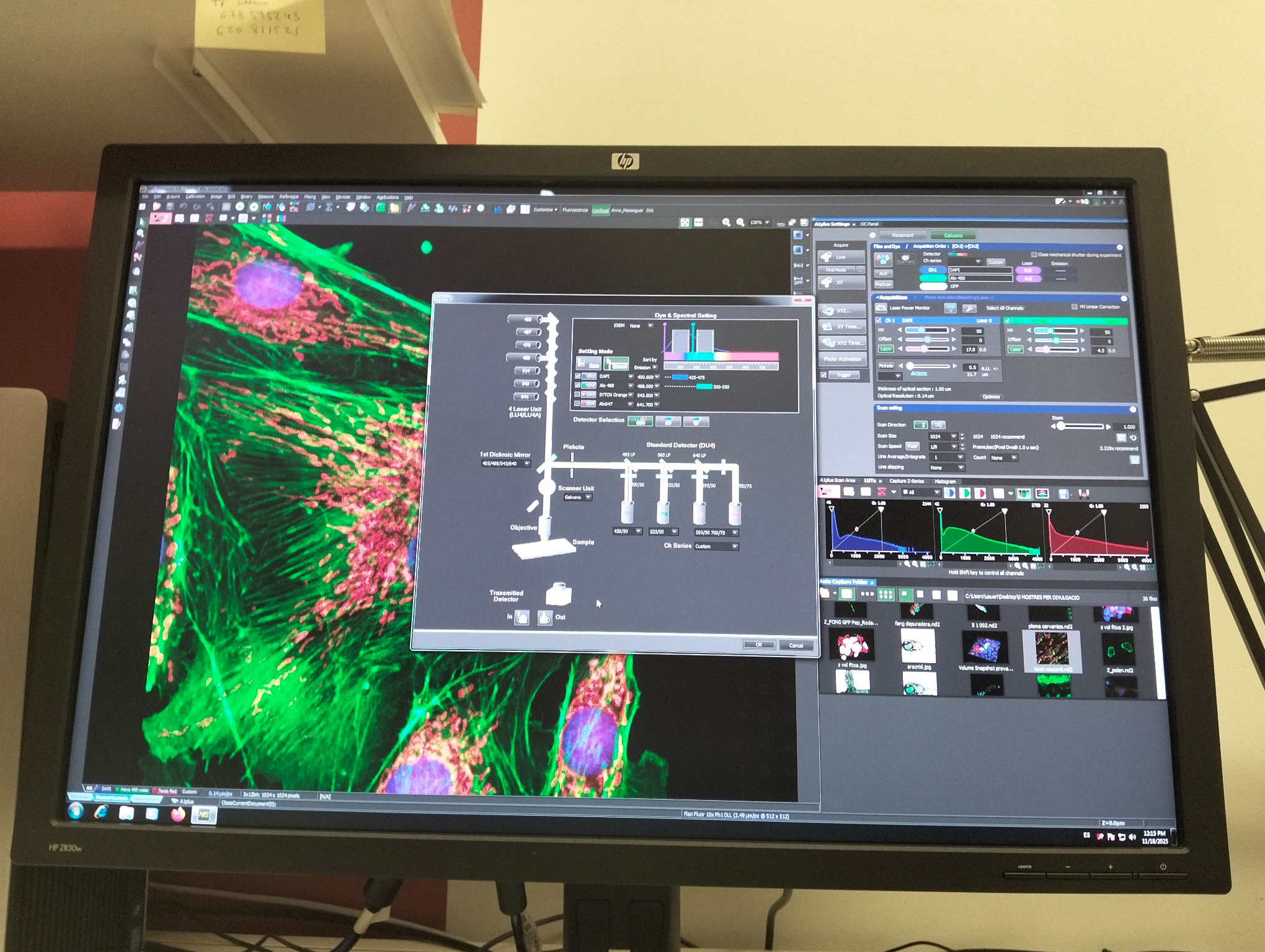The height and width of the screenshot is (952, 1265).
Task: Expand the Scan Size 1024 dropdown
Action: [x=954, y=436]
